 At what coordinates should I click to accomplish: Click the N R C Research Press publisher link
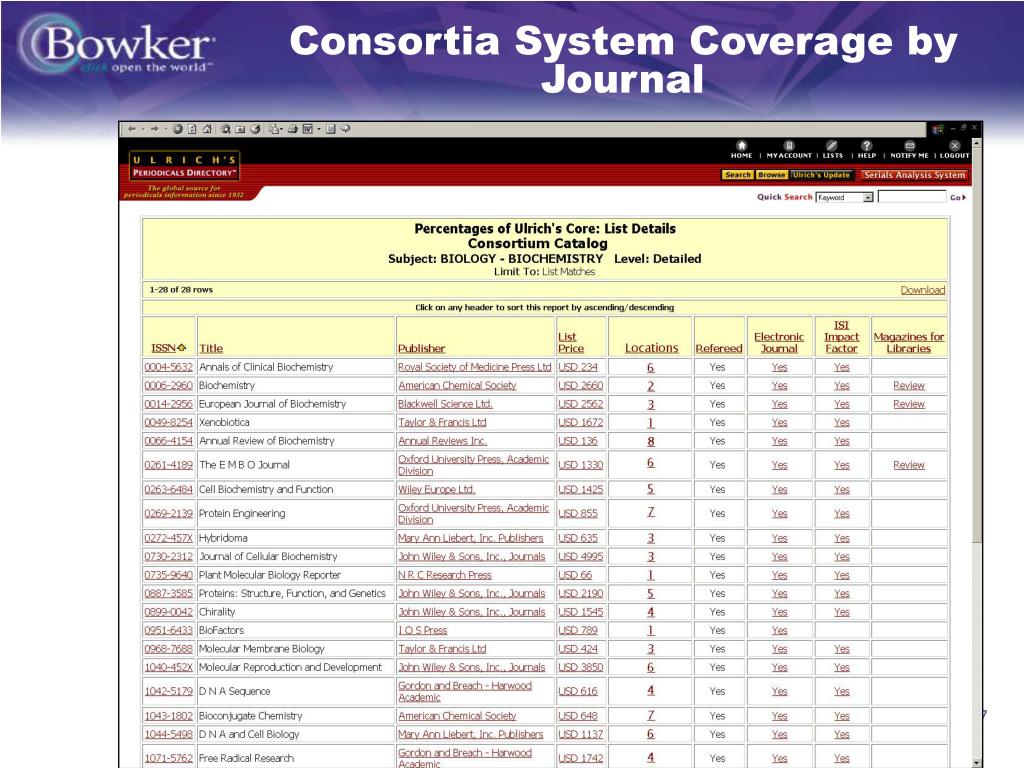pos(445,575)
